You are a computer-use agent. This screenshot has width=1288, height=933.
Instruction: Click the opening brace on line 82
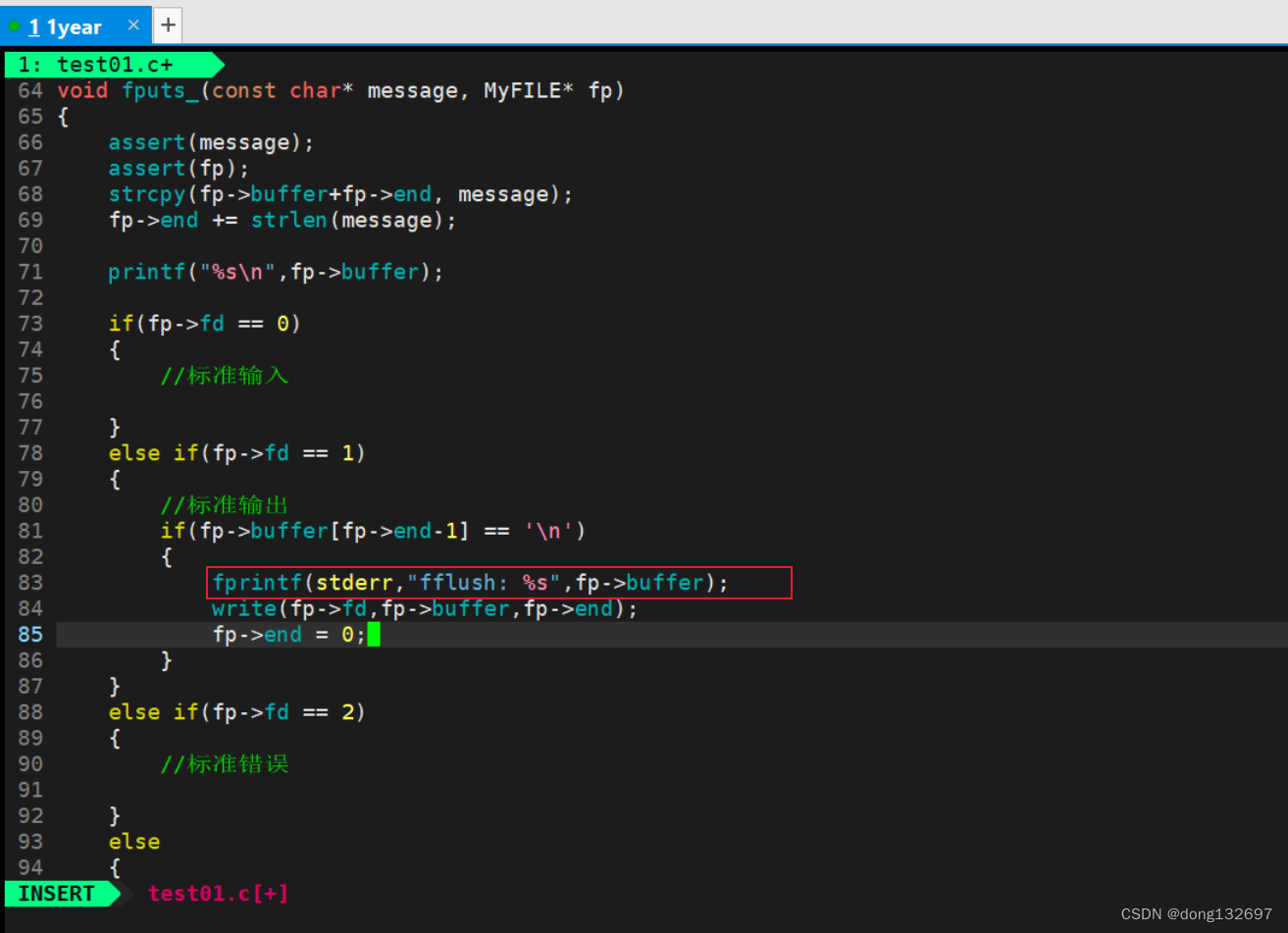point(167,556)
